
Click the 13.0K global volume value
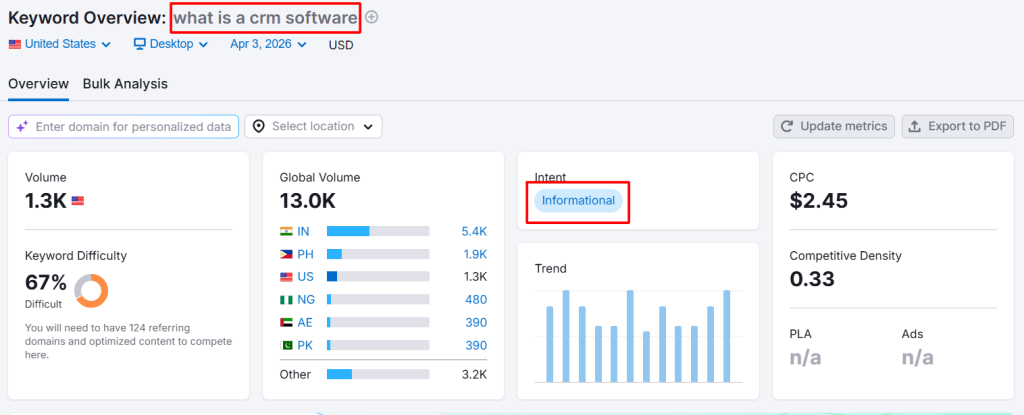[308, 201]
